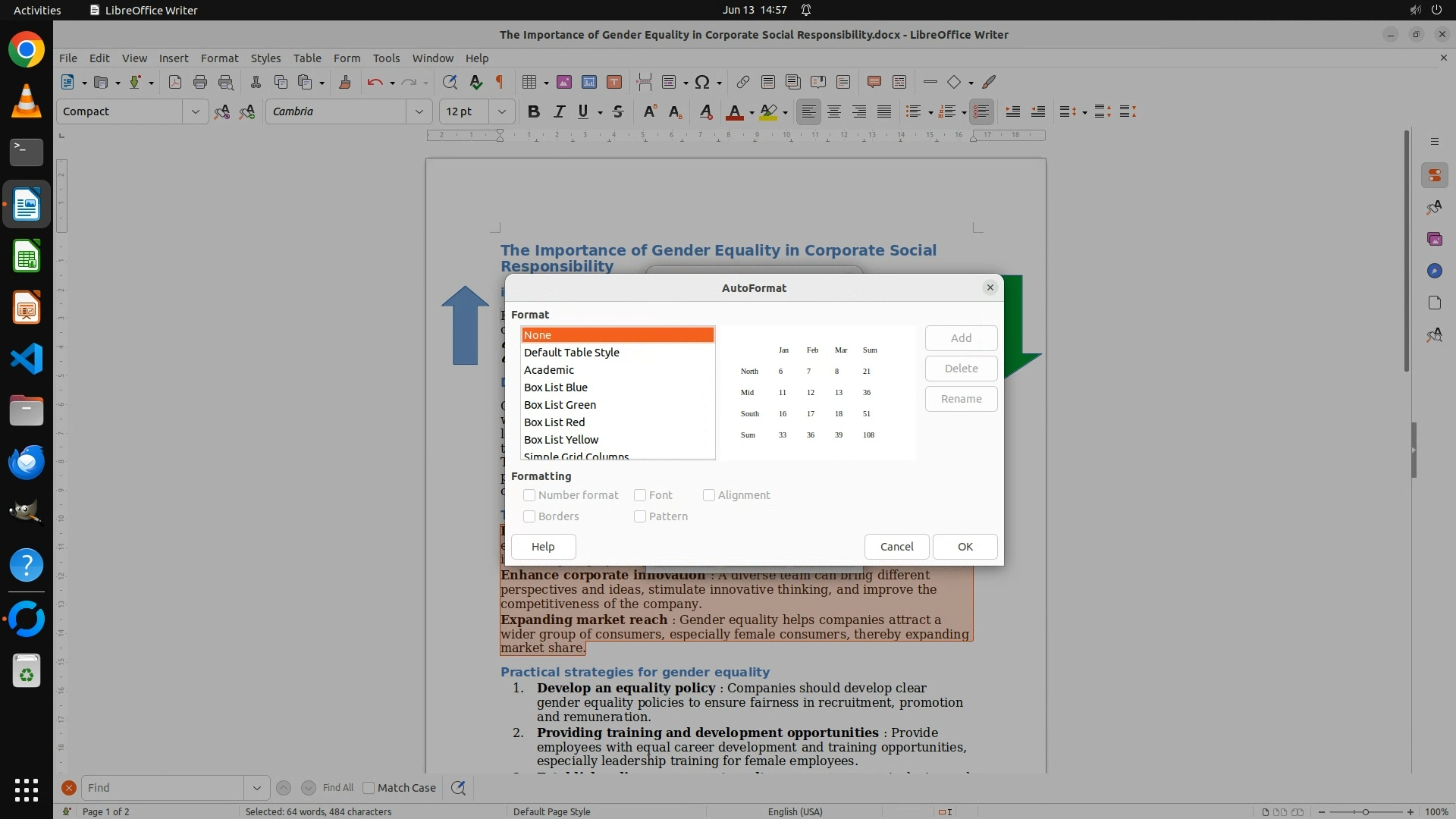
Task: Open the Styles menu
Action: tap(265, 58)
